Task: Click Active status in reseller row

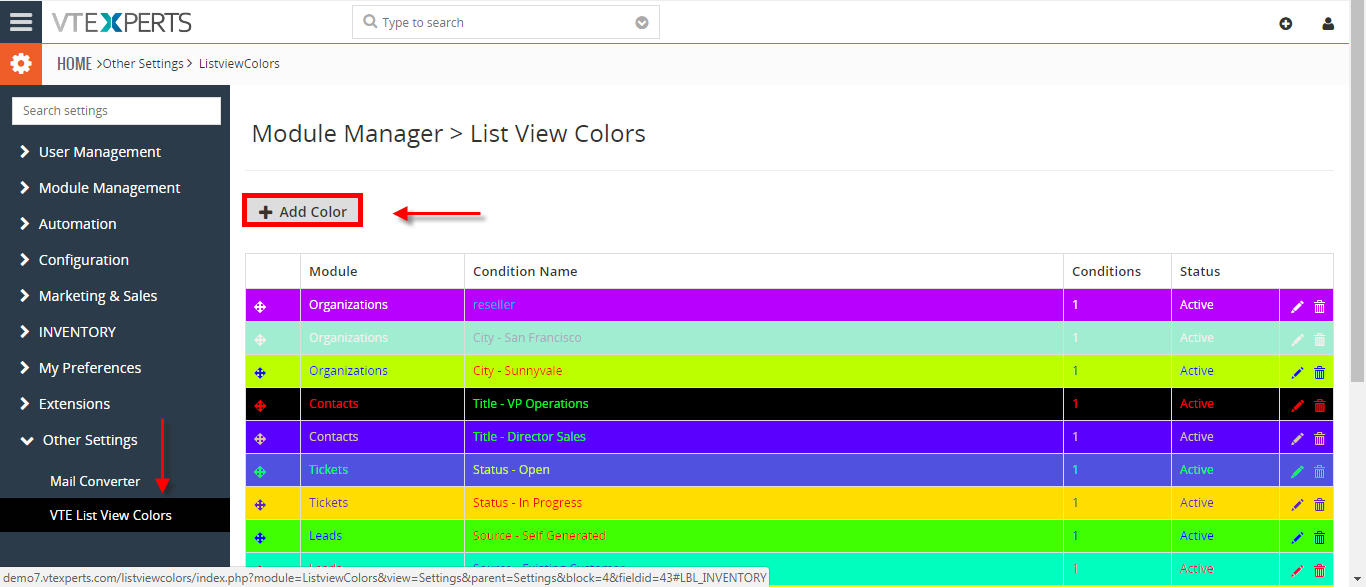Action: click(x=1197, y=305)
